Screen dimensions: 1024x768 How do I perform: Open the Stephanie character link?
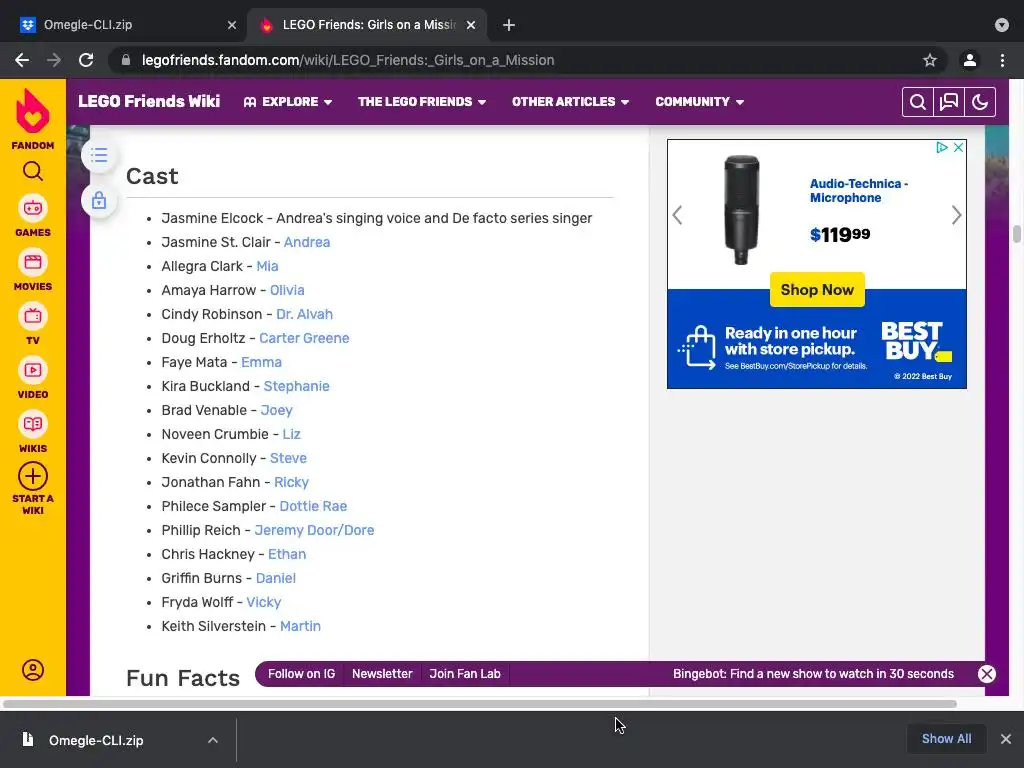(x=296, y=386)
